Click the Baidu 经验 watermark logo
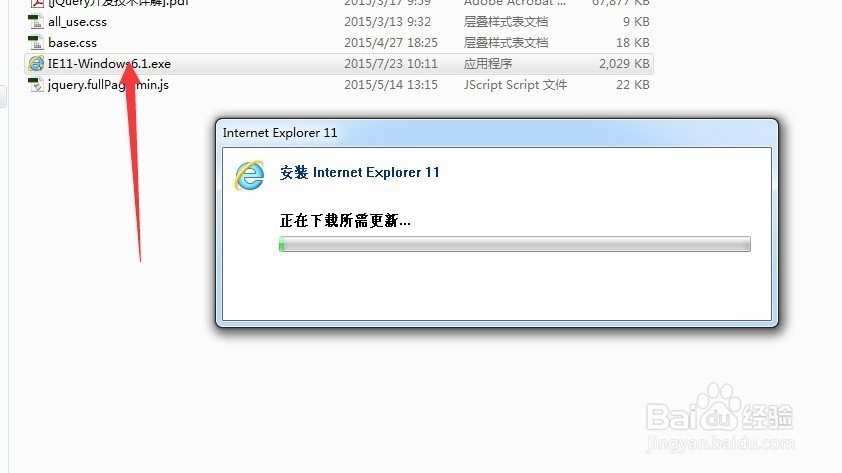The height and width of the screenshot is (473, 842). [x=720, y=416]
